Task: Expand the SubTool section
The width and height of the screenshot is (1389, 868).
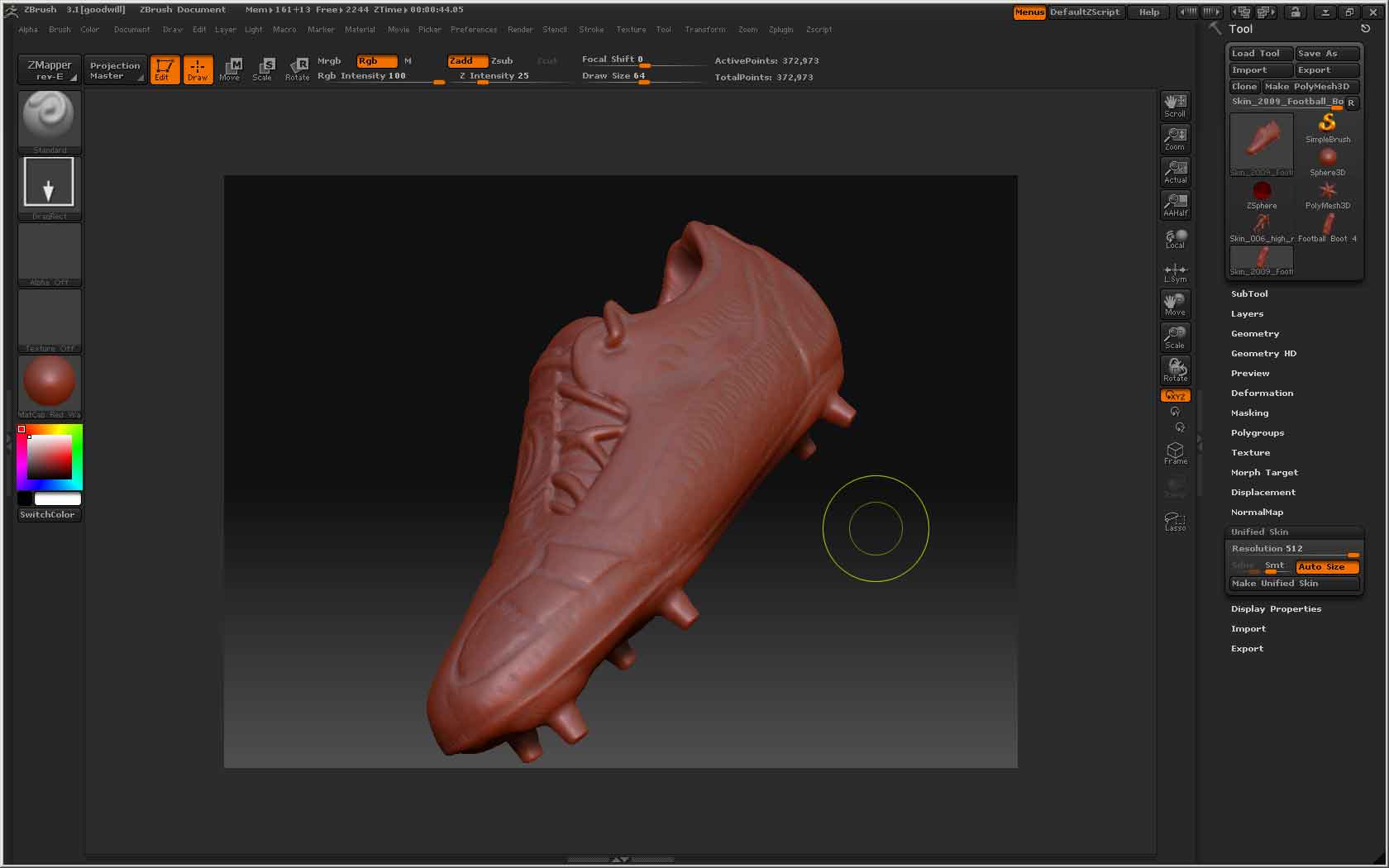Action: point(1249,294)
